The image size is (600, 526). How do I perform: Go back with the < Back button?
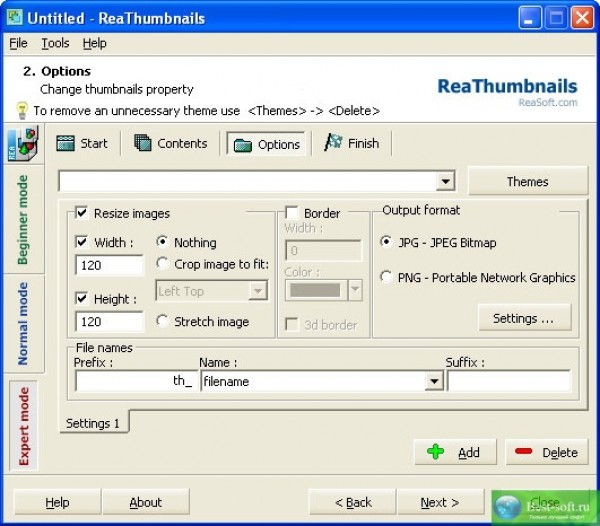(353, 502)
